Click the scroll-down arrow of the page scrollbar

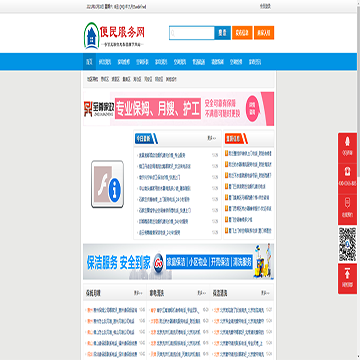(x=358, y=357)
